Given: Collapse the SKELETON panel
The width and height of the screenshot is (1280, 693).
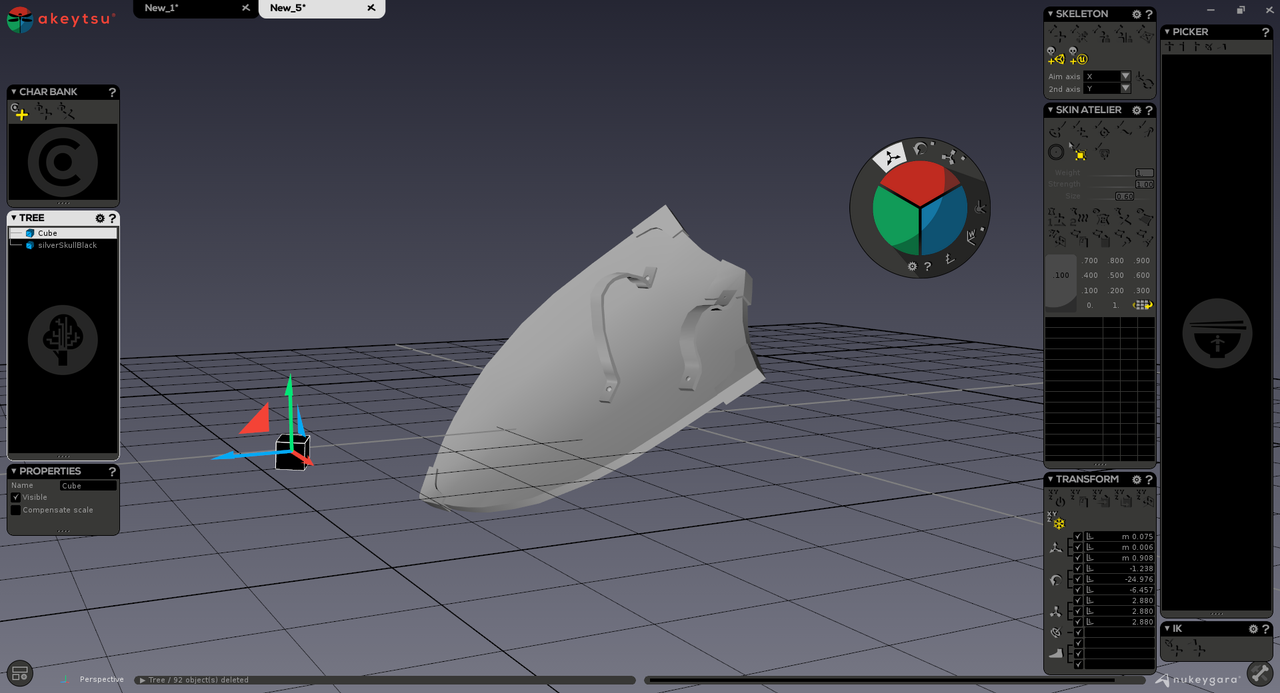Looking at the screenshot, I should coord(1050,14).
